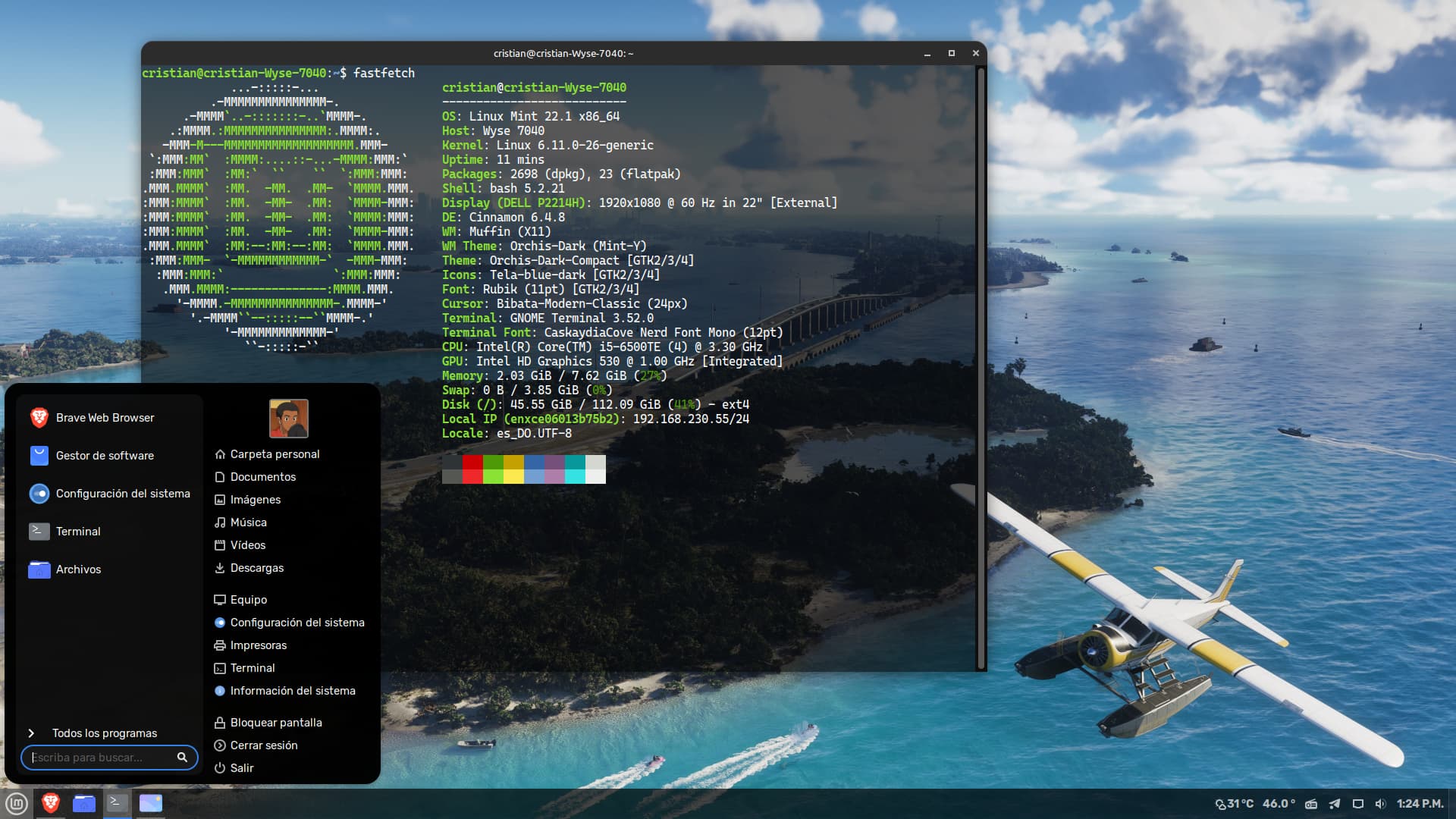Switch to the Terminal taskbar icon
Image resolution: width=1456 pixels, height=819 pixels.
coord(117,803)
